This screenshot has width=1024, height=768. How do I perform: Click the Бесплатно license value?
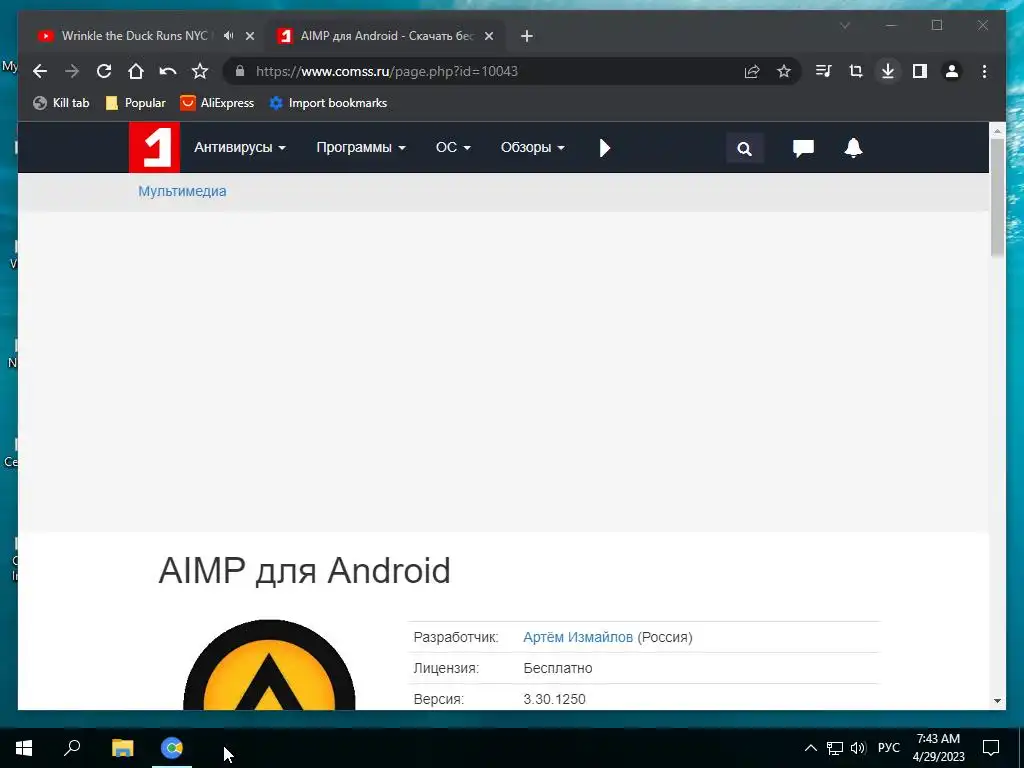[x=558, y=668]
